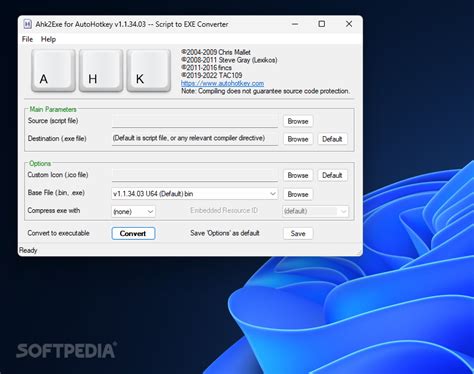Click the Ahk2Exe app icon in title bar
Image resolution: width=474 pixels, height=374 pixels.
pos(28,24)
